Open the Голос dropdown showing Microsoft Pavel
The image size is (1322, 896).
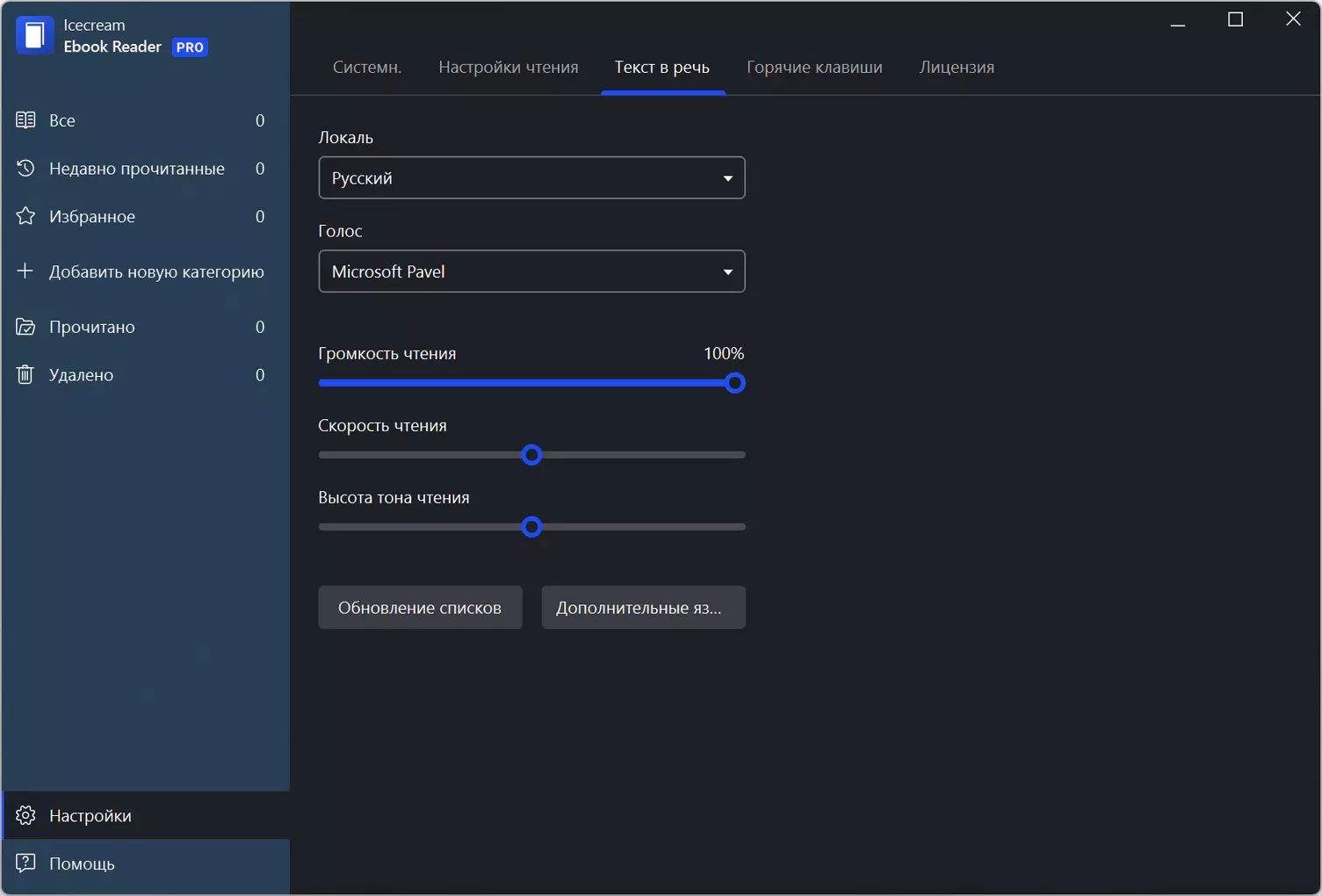531,271
